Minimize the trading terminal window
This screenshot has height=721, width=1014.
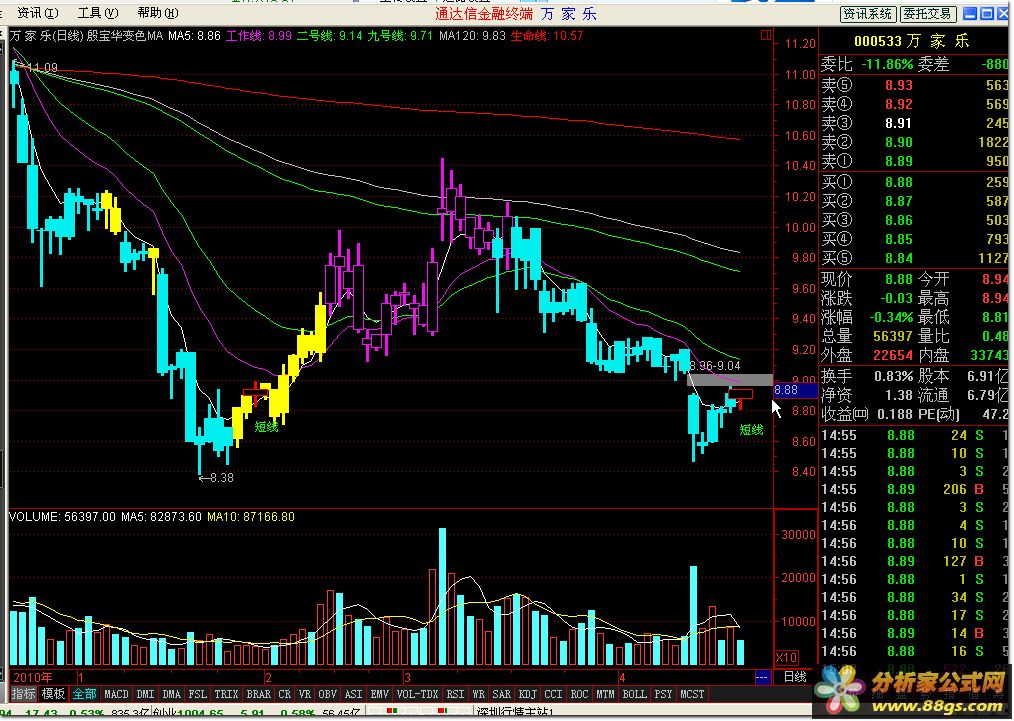point(970,14)
